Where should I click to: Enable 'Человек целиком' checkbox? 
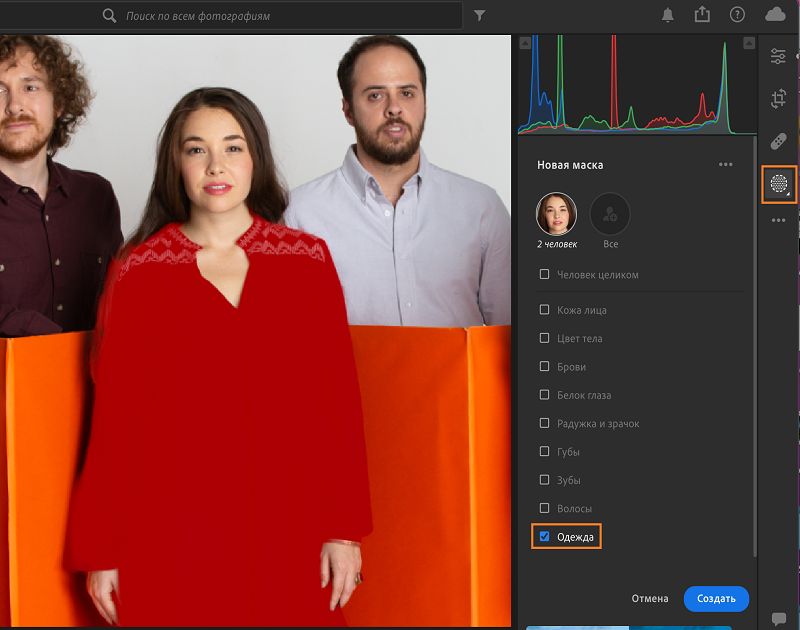point(544,274)
